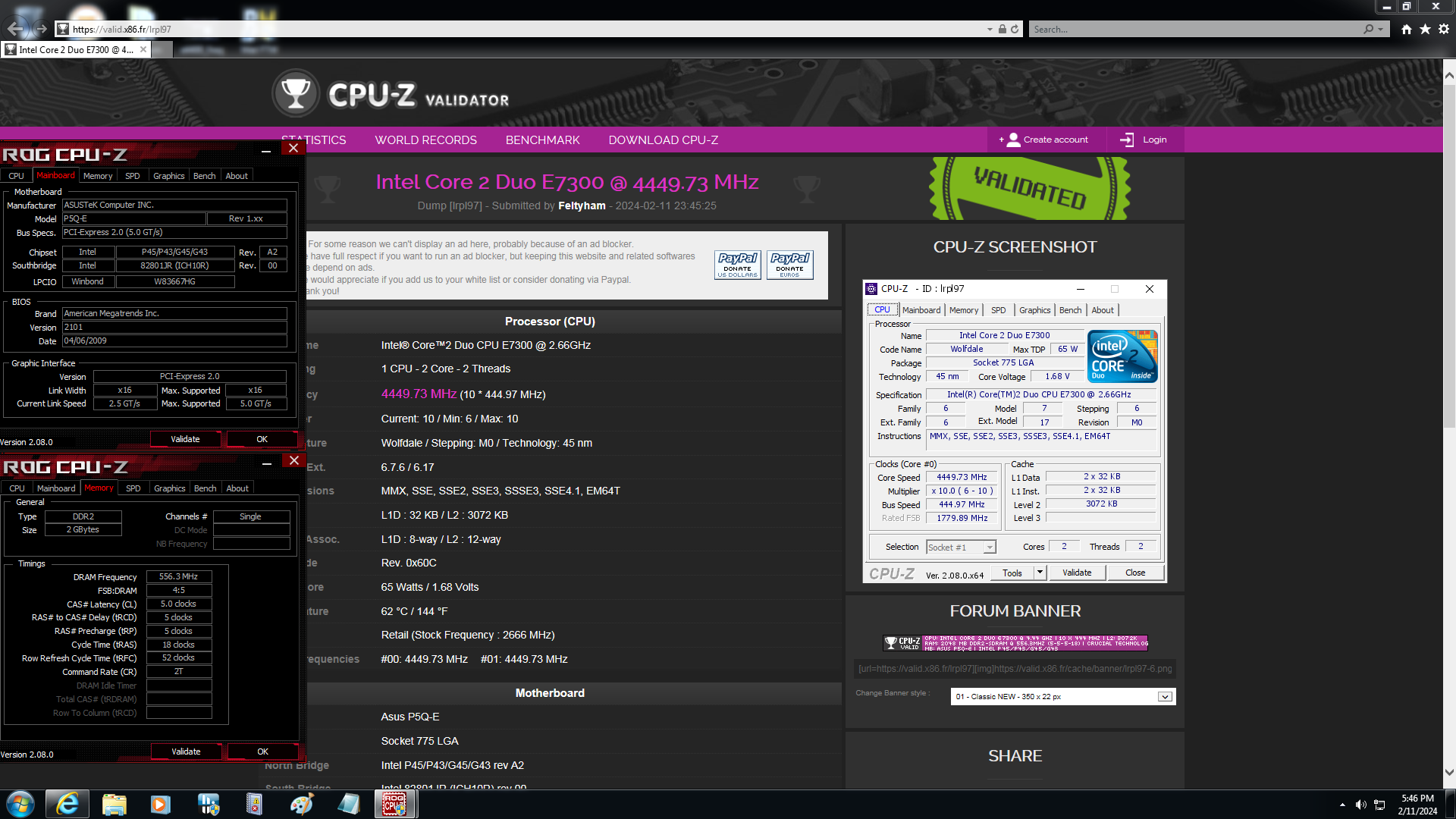
Task: Switch to Mainboard tab in upper ROG CPU-Z
Action: (x=55, y=175)
